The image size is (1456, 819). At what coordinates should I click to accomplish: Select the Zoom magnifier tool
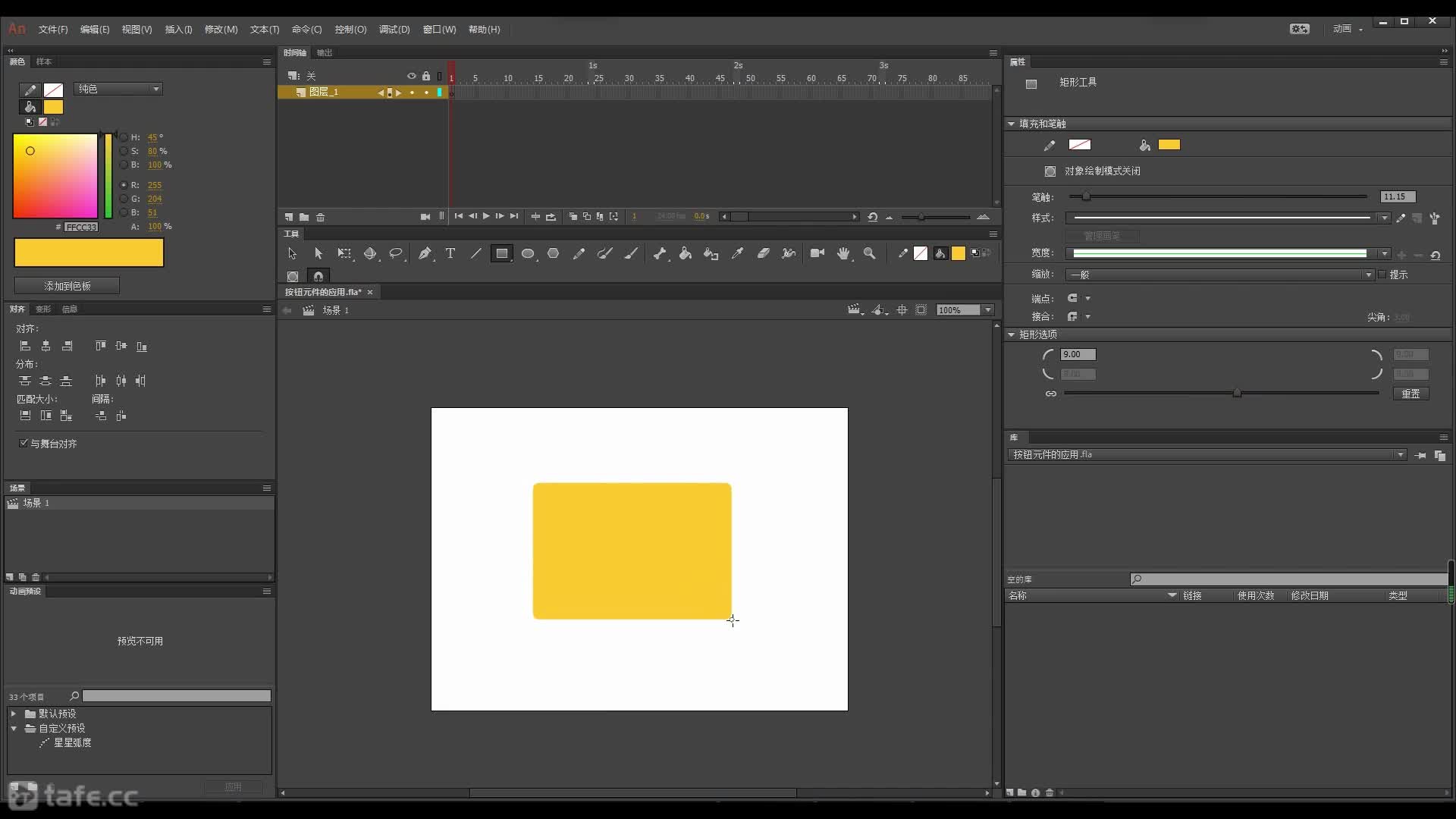[x=870, y=253]
